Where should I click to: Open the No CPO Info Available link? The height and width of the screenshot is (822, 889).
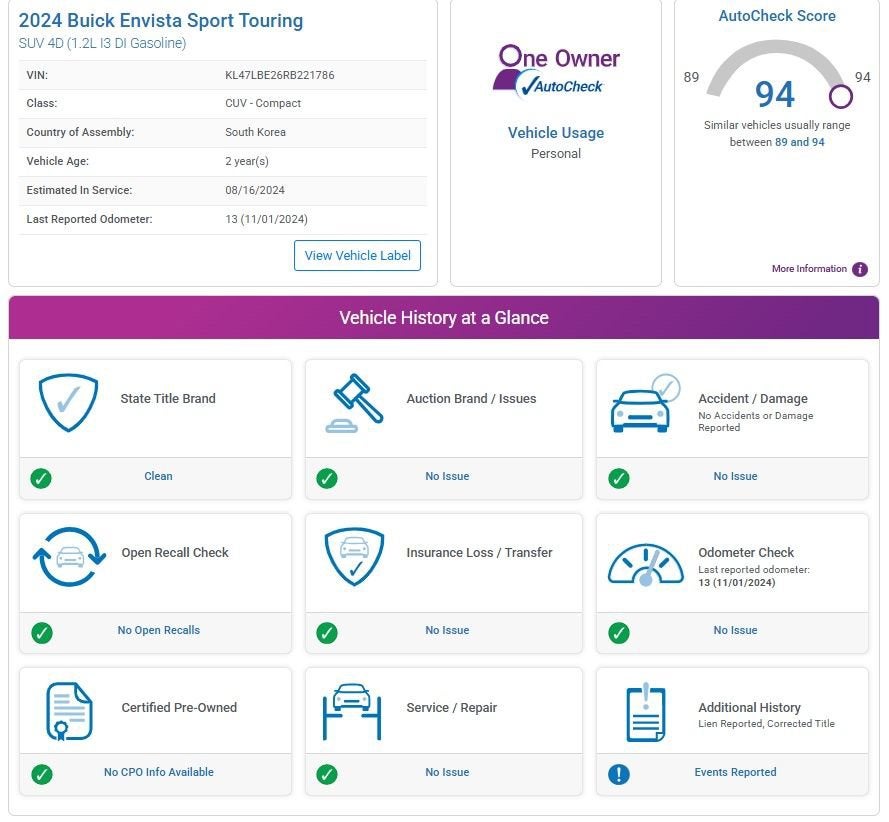pyautogui.click(x=159, y=772)
